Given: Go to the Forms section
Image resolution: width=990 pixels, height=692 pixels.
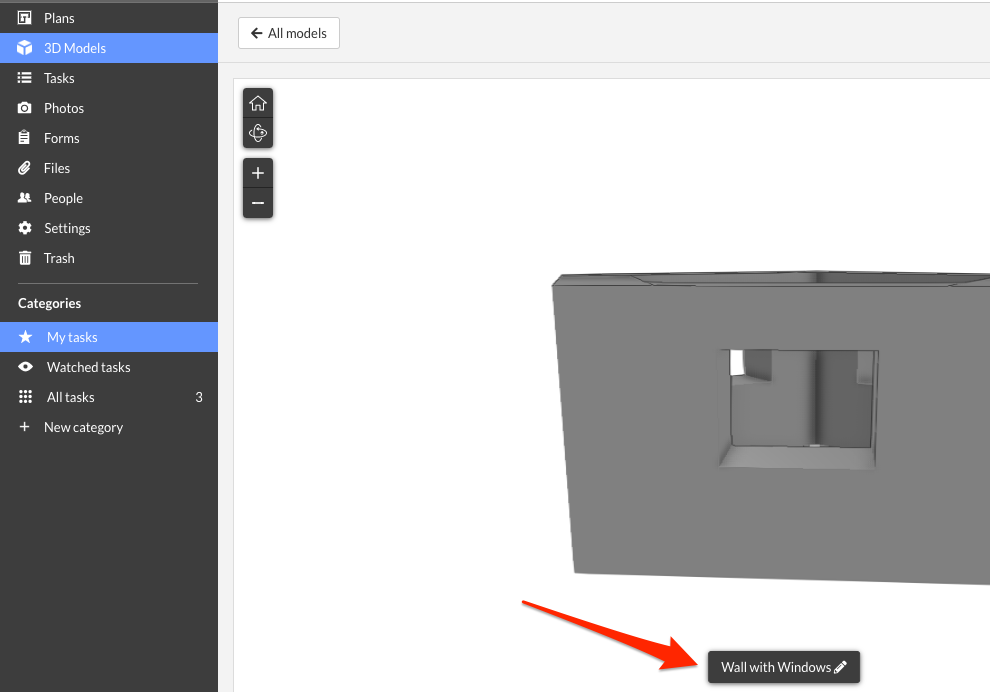Looking at the screenshot, I should [61, 138].
